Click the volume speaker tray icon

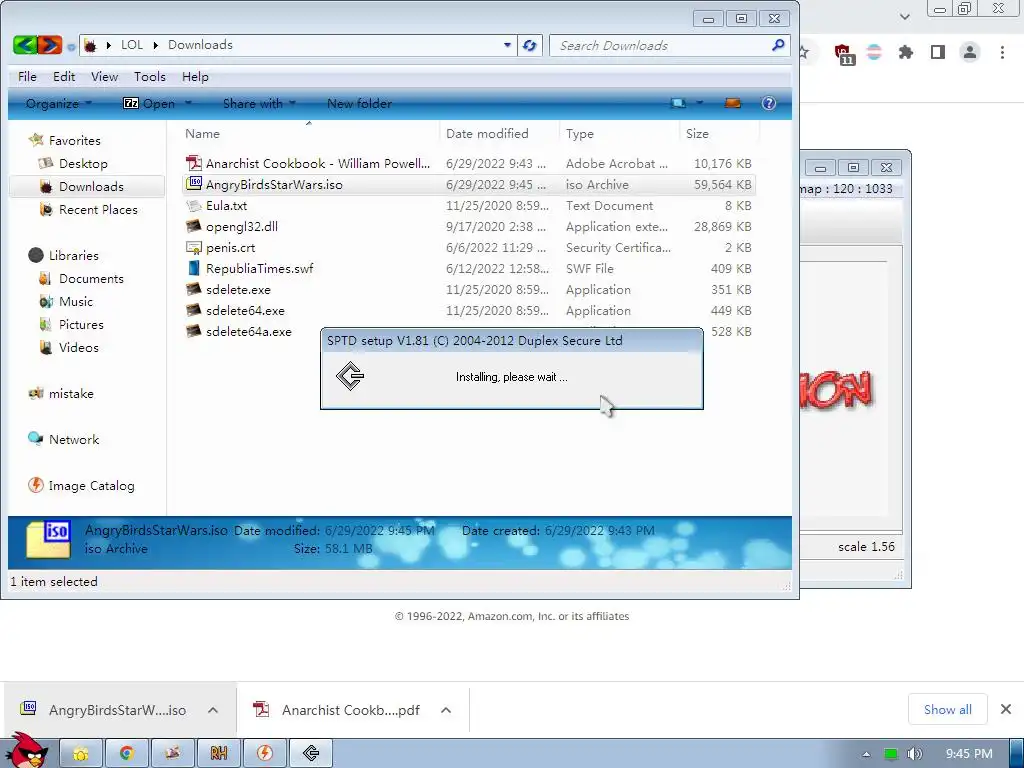click(x=914, y=754)
